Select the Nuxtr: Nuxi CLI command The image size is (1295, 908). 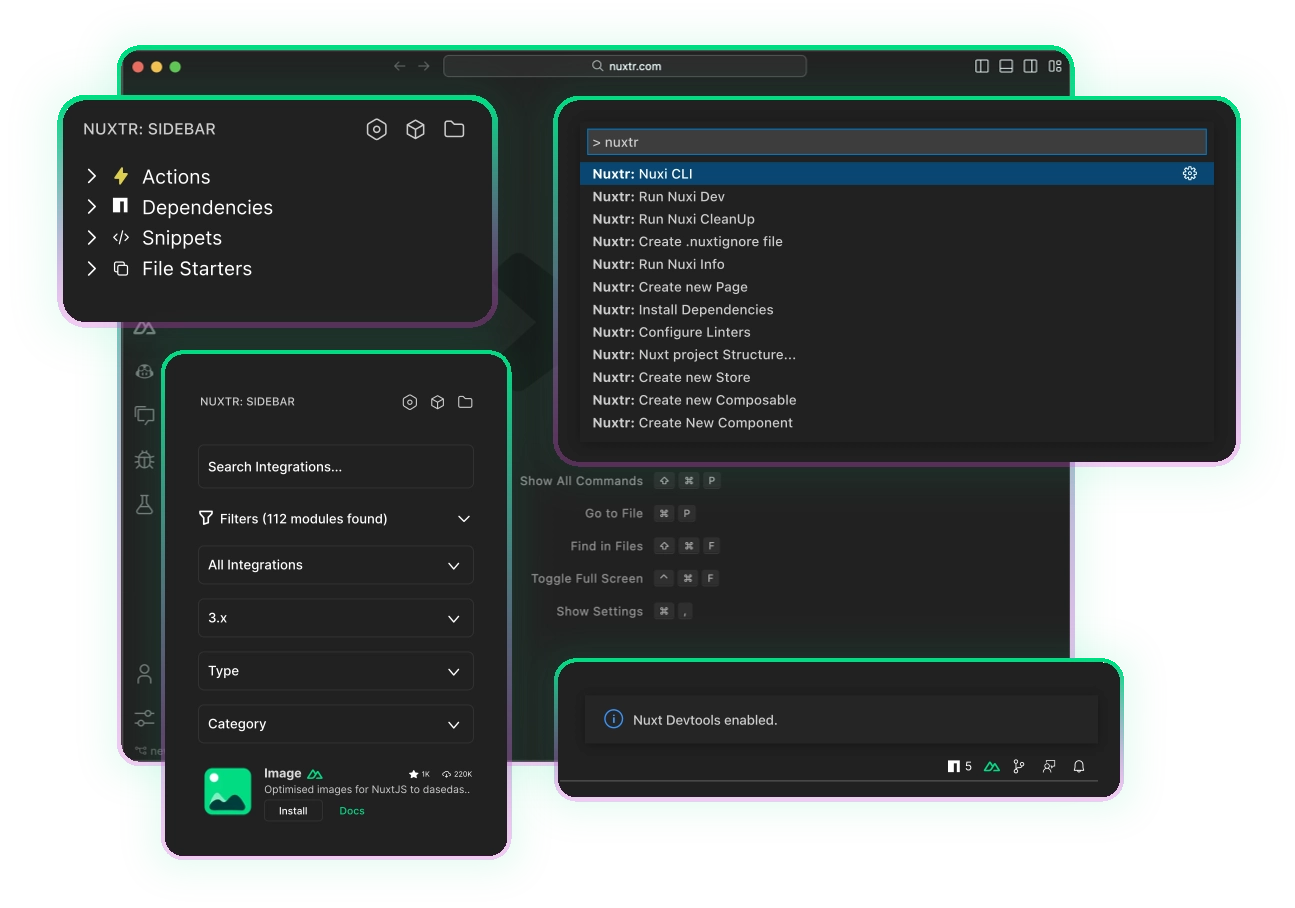coord(896,174)
